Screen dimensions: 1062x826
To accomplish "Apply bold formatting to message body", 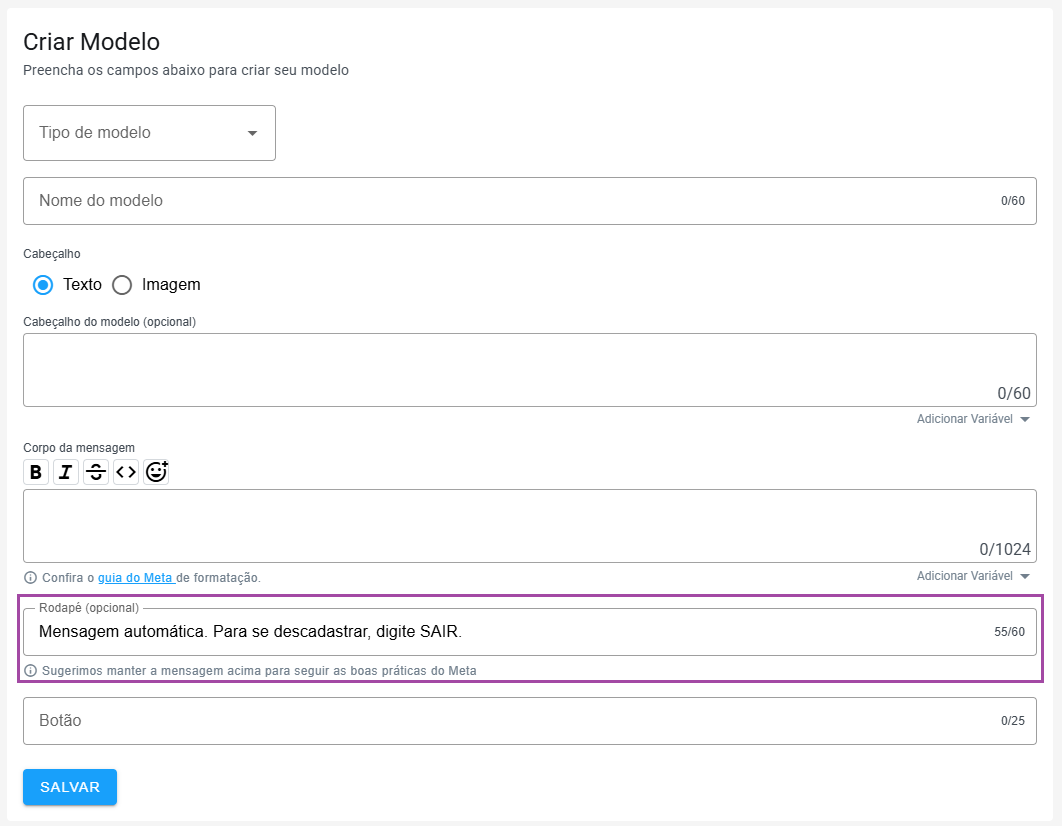I will point(36,472).
